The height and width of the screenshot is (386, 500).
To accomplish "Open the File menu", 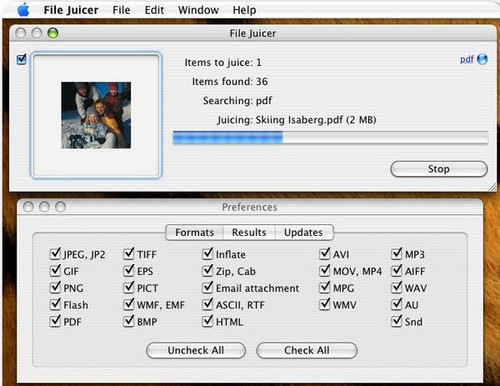I will click(121, 10).
